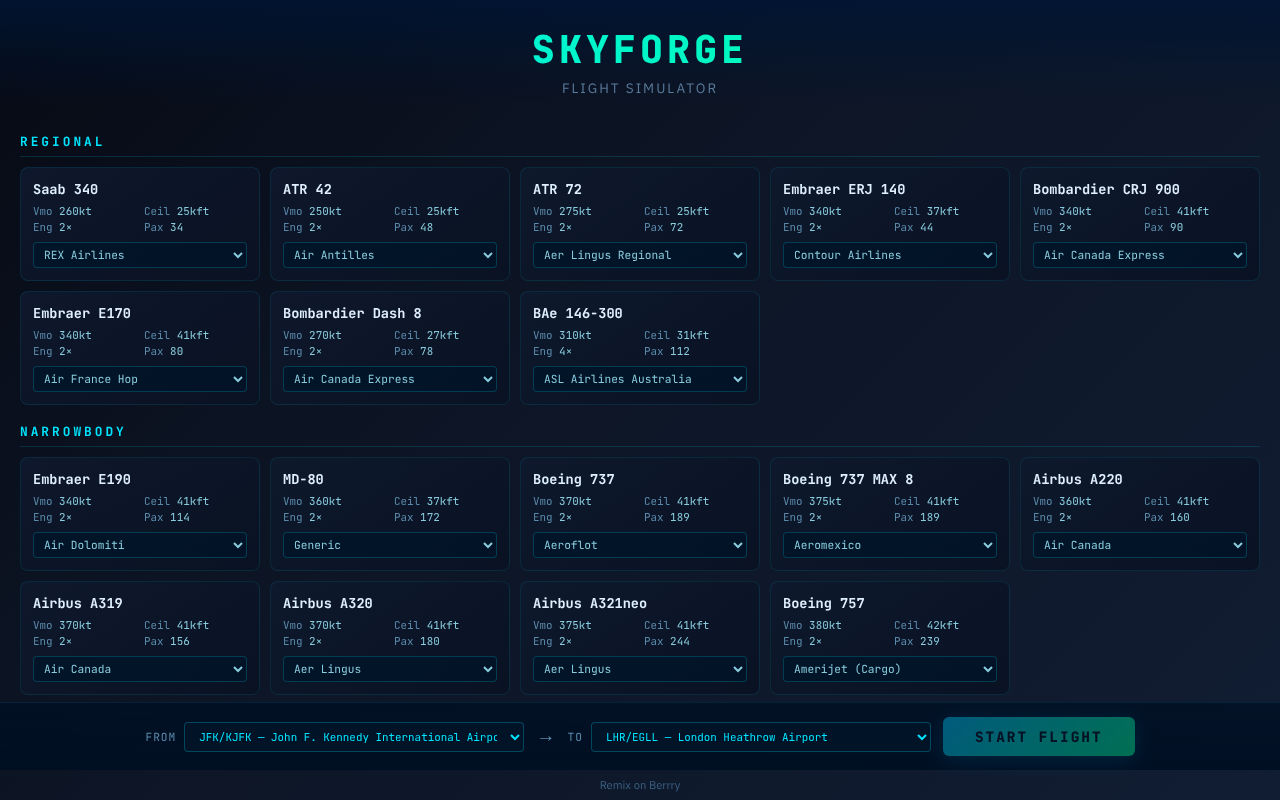Select the Embraer E190 title
The height and width of the screenshot is (800, 1280).
[x=82, y=479]
